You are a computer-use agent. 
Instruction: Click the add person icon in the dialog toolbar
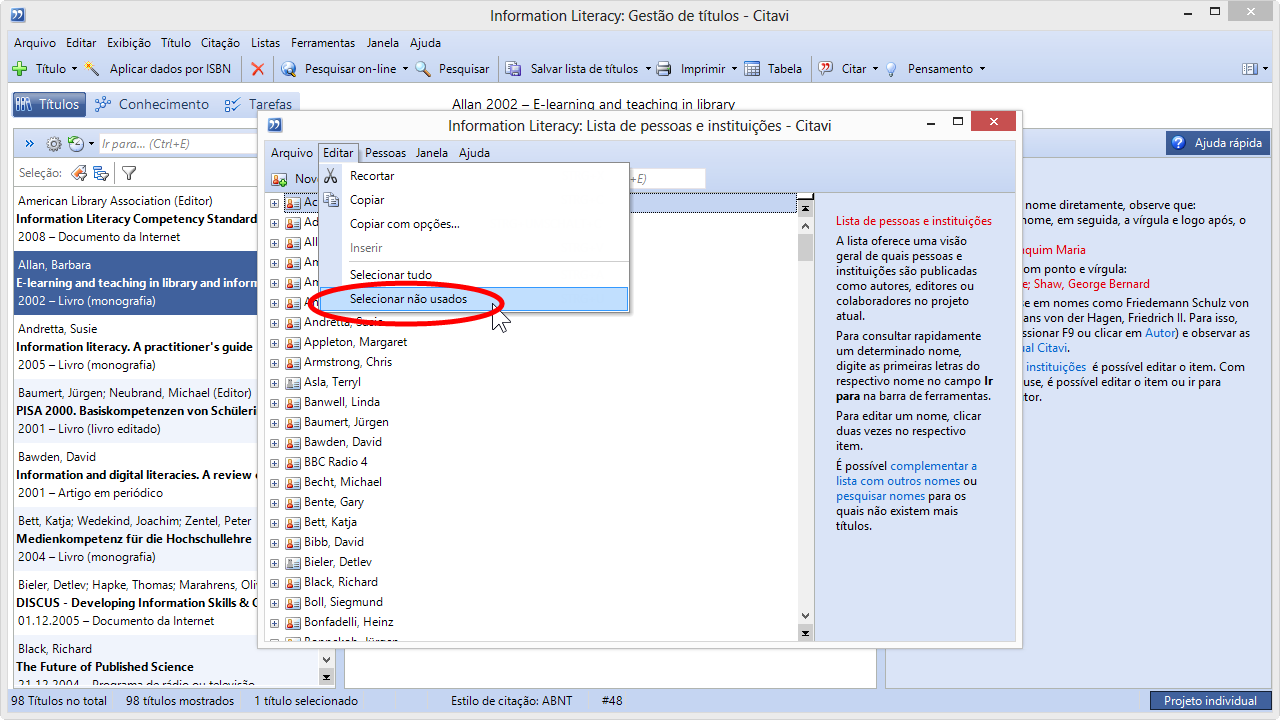coord(280,179)
